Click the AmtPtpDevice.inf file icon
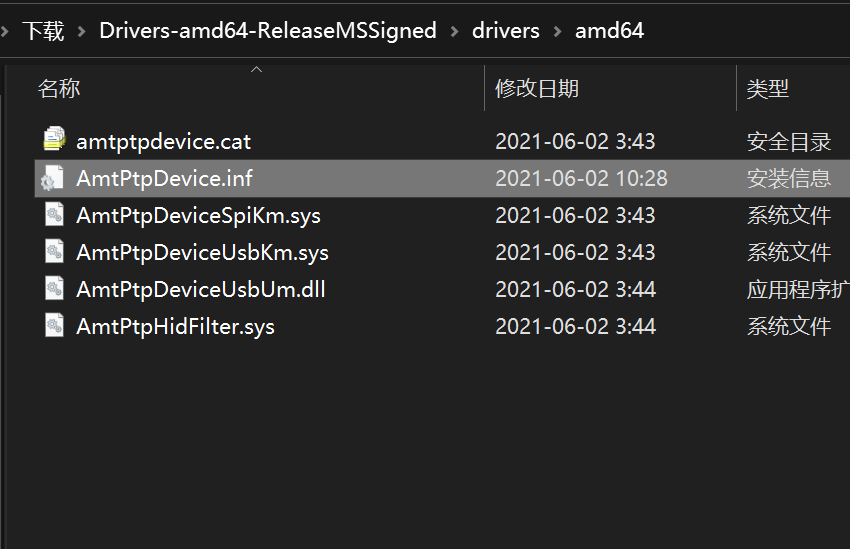Screen dimensions: 850x549 [53, 178]
